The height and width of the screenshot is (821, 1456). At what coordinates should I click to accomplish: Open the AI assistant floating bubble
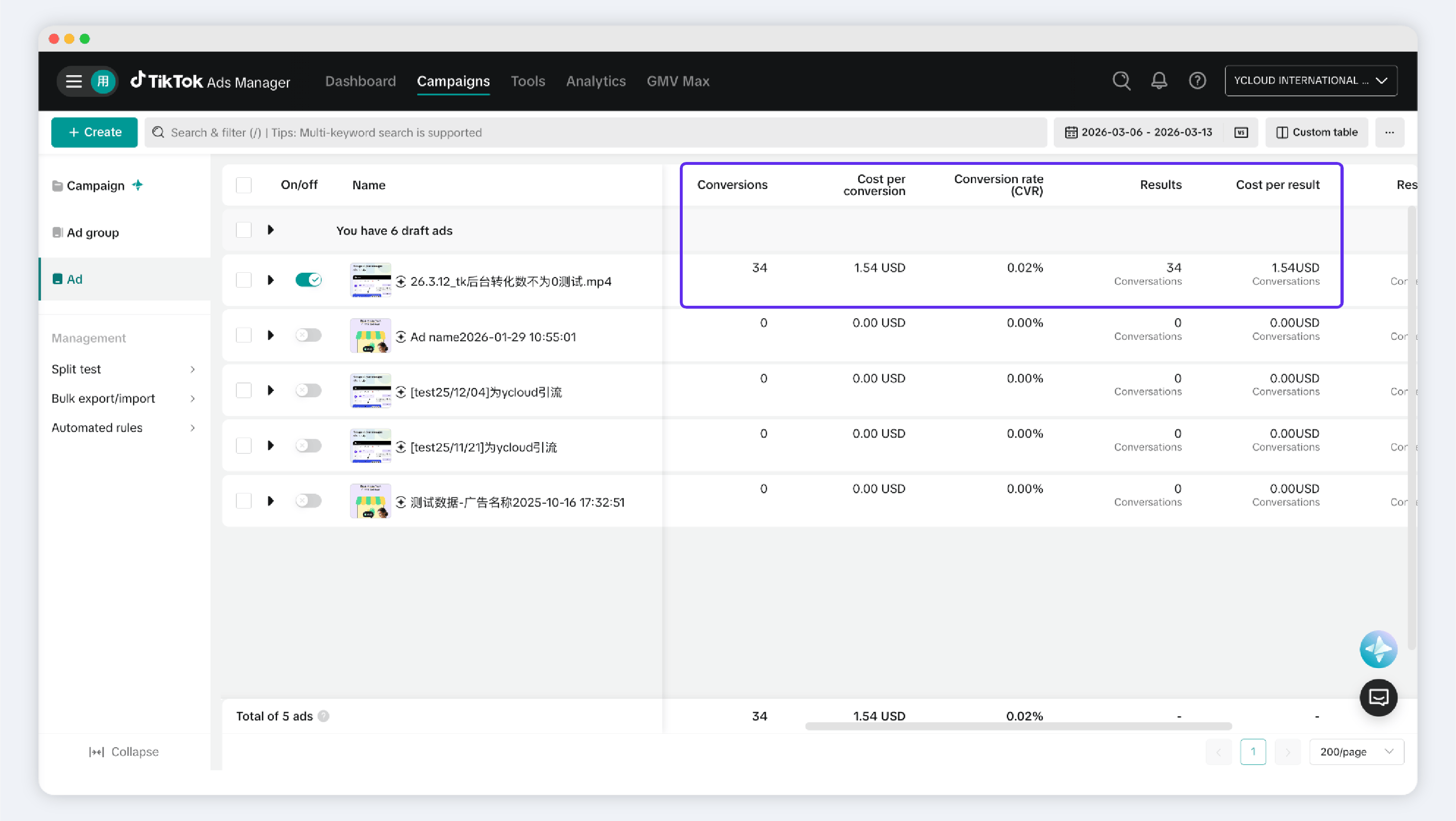(x=1378, y=649)
